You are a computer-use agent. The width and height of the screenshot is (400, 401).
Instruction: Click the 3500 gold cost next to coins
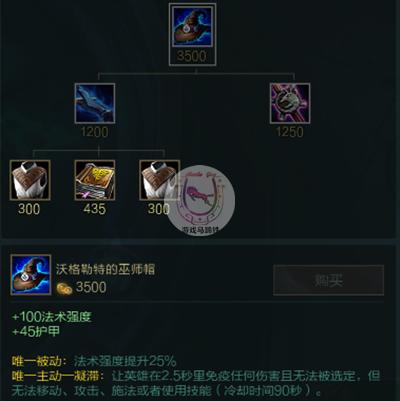pyautogui.click(x=91, y=287)
